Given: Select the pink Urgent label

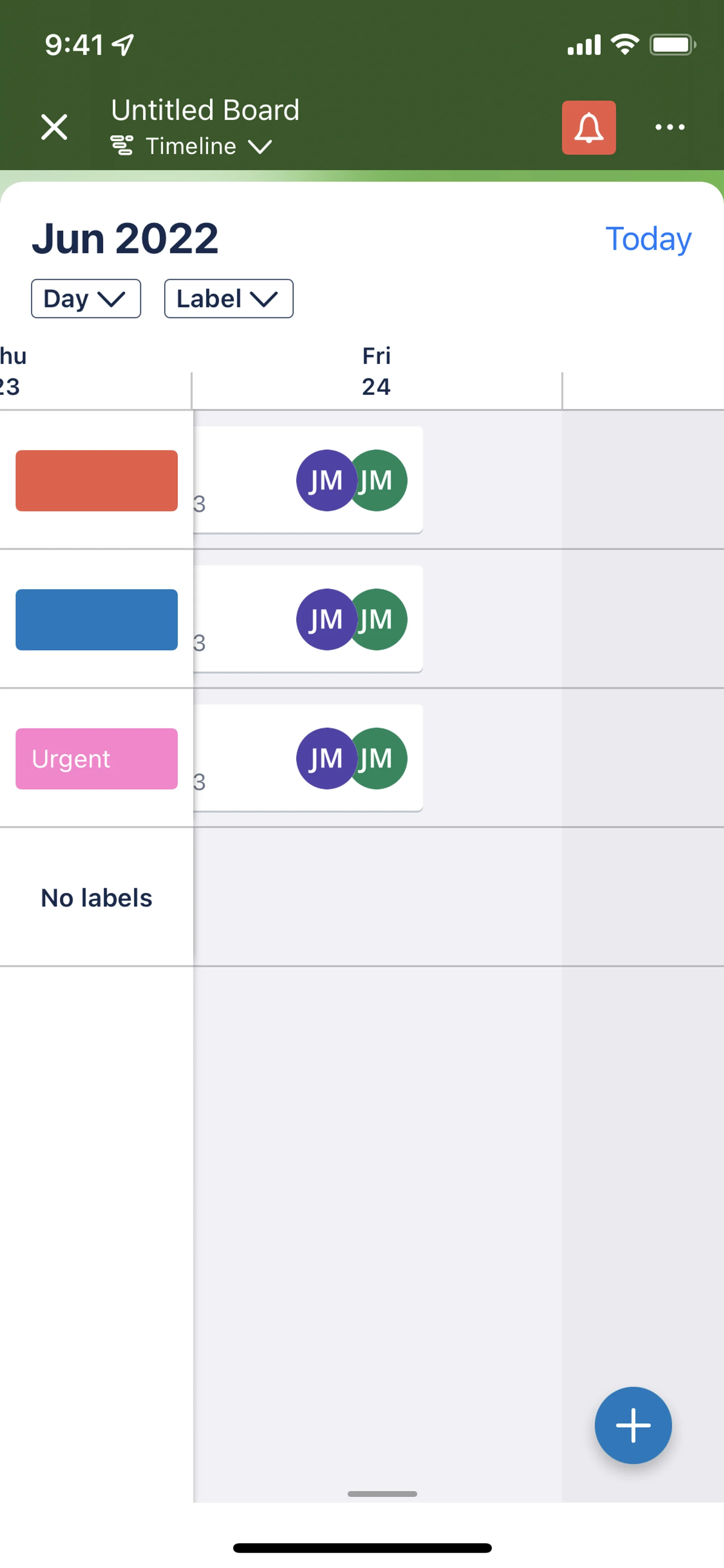Looking at the screenshot, I should coord(97,759).
